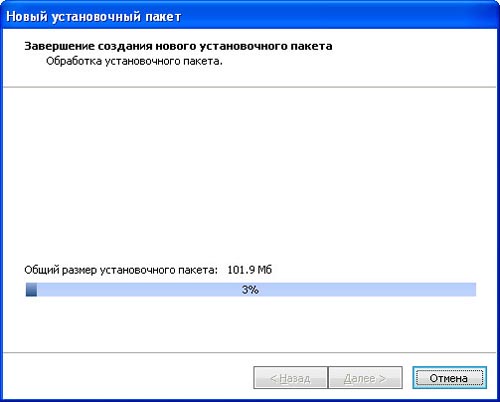Click the Отмена button

pyautogui.click(x=449, y=378)
